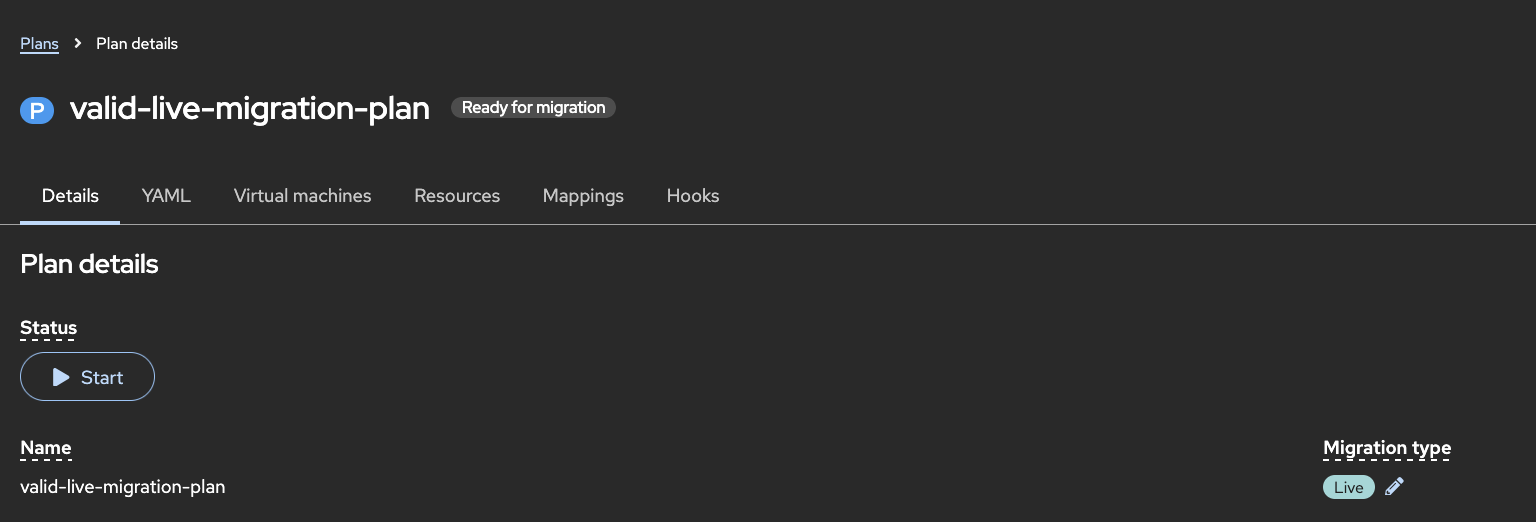Screen dimensions: 1536x522
Task: Open the Plans breadcrumb link
Action: point(39,43)
